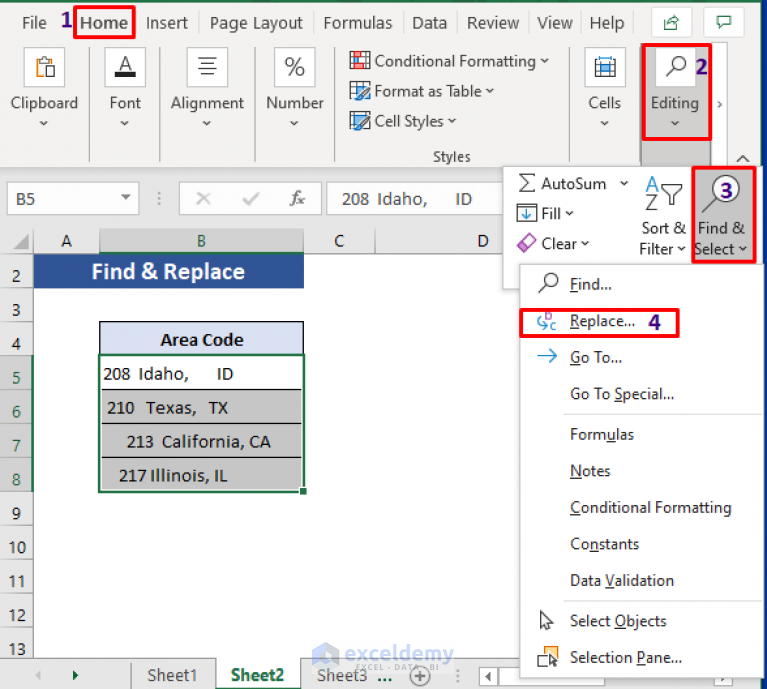The height and width of the screenshot is (689, 767).
Task: Select Data Validation in the menu
Action: pos(641,580)
